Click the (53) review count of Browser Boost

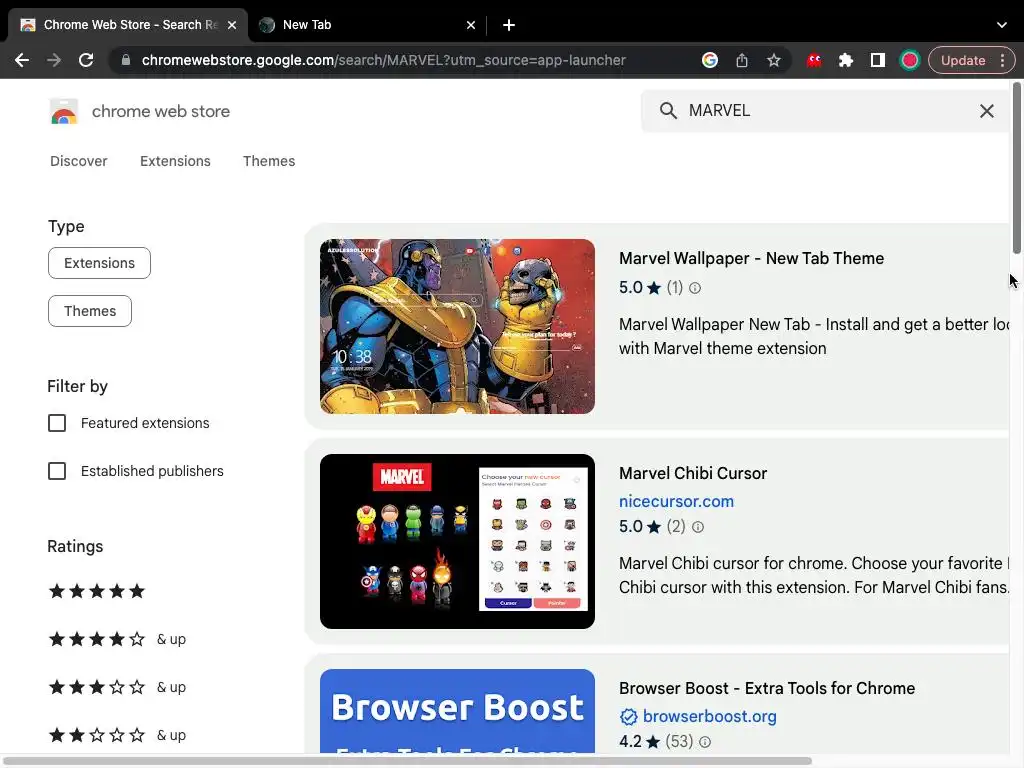pos(679,742)
